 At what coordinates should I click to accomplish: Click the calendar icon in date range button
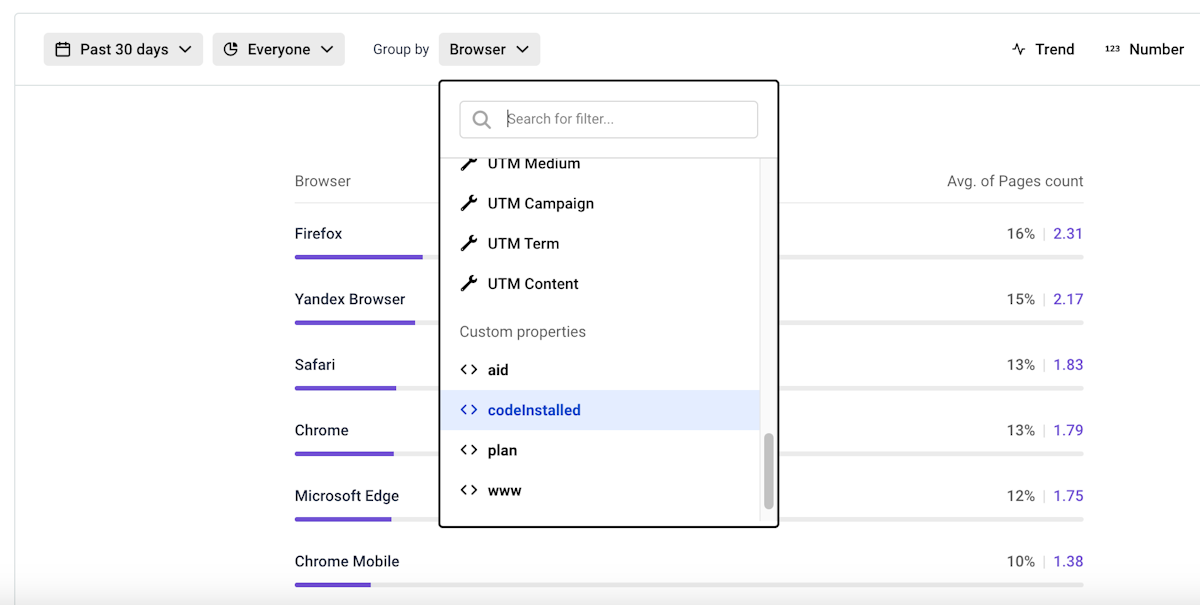click(63, 49)
